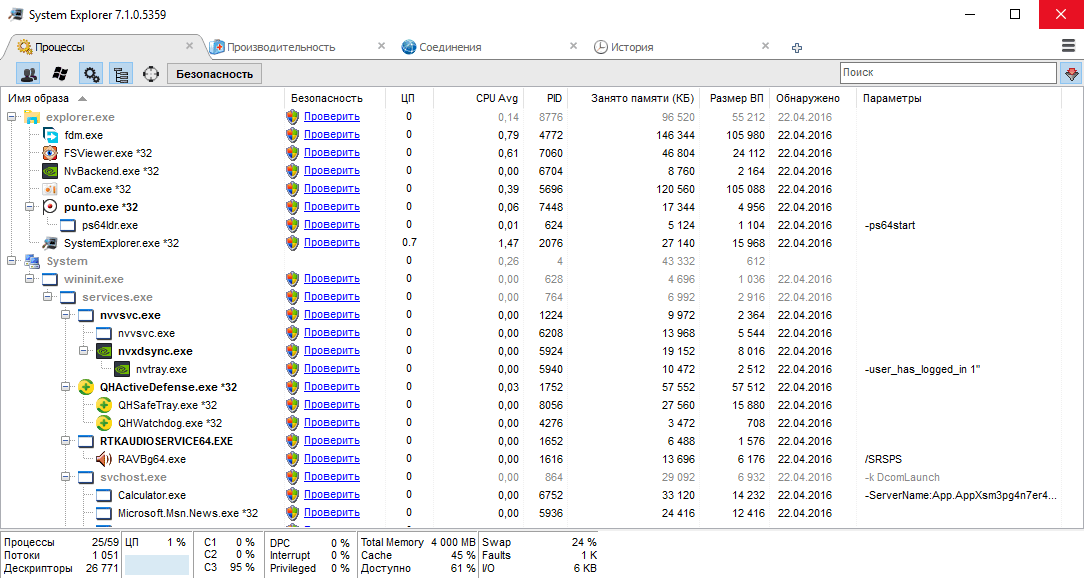Click the Безопасность toolbar button
The image size is (1084, 579).
pos(214,74)
